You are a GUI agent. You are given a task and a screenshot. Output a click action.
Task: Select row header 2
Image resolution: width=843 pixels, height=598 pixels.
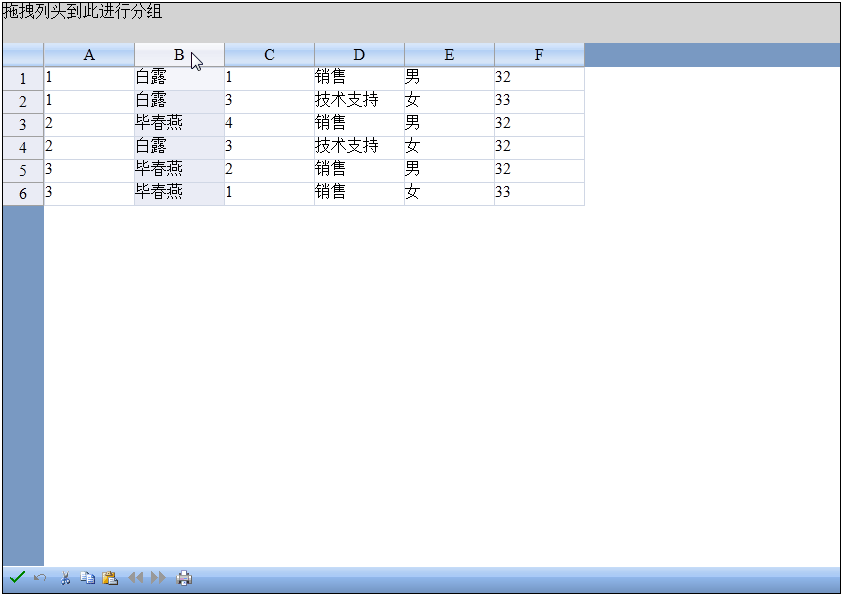click(x=23, y=102)
